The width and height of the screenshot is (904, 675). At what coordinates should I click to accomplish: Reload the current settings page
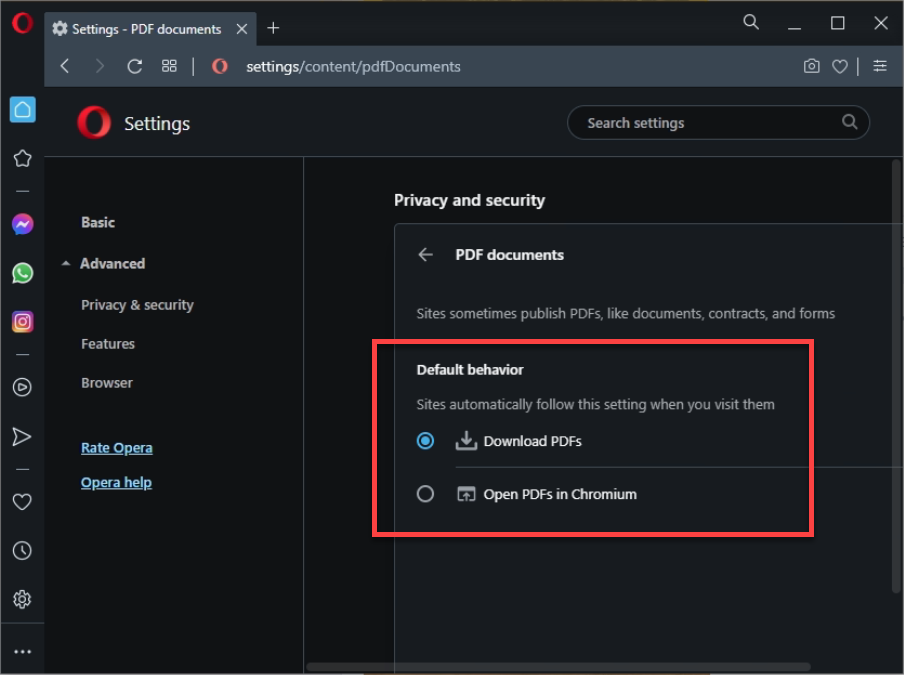pos(134,66)
